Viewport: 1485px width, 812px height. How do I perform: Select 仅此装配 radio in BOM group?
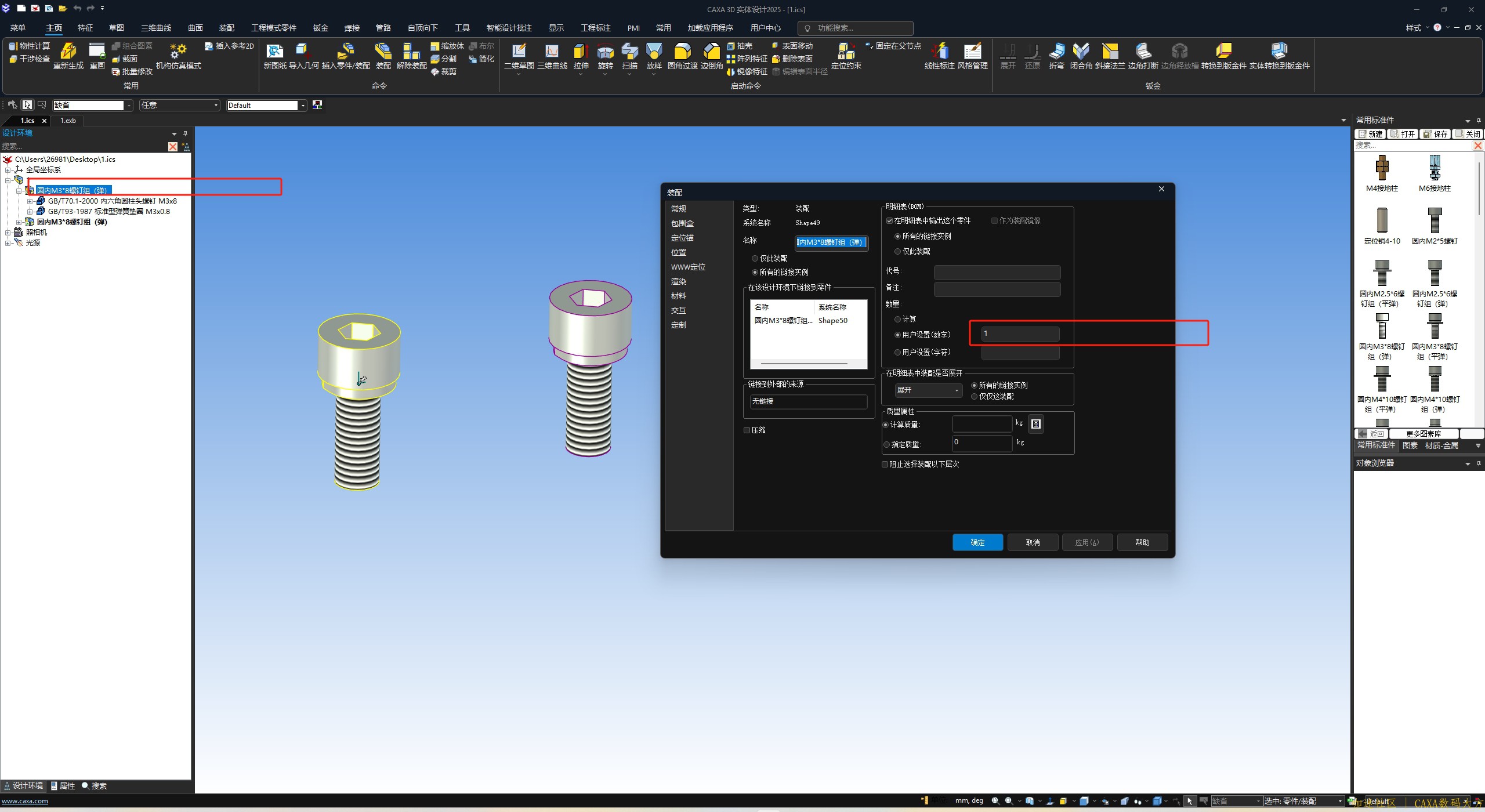pyautogui.click(x=897, y=251)
